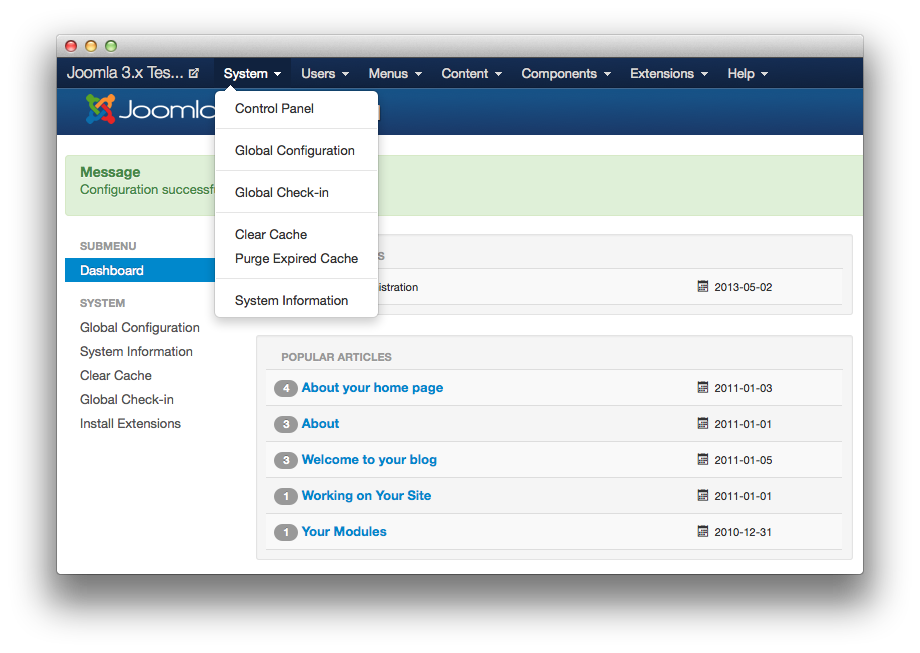
Task: Expand the Users dropdown menu
Action: click(325, 74)
